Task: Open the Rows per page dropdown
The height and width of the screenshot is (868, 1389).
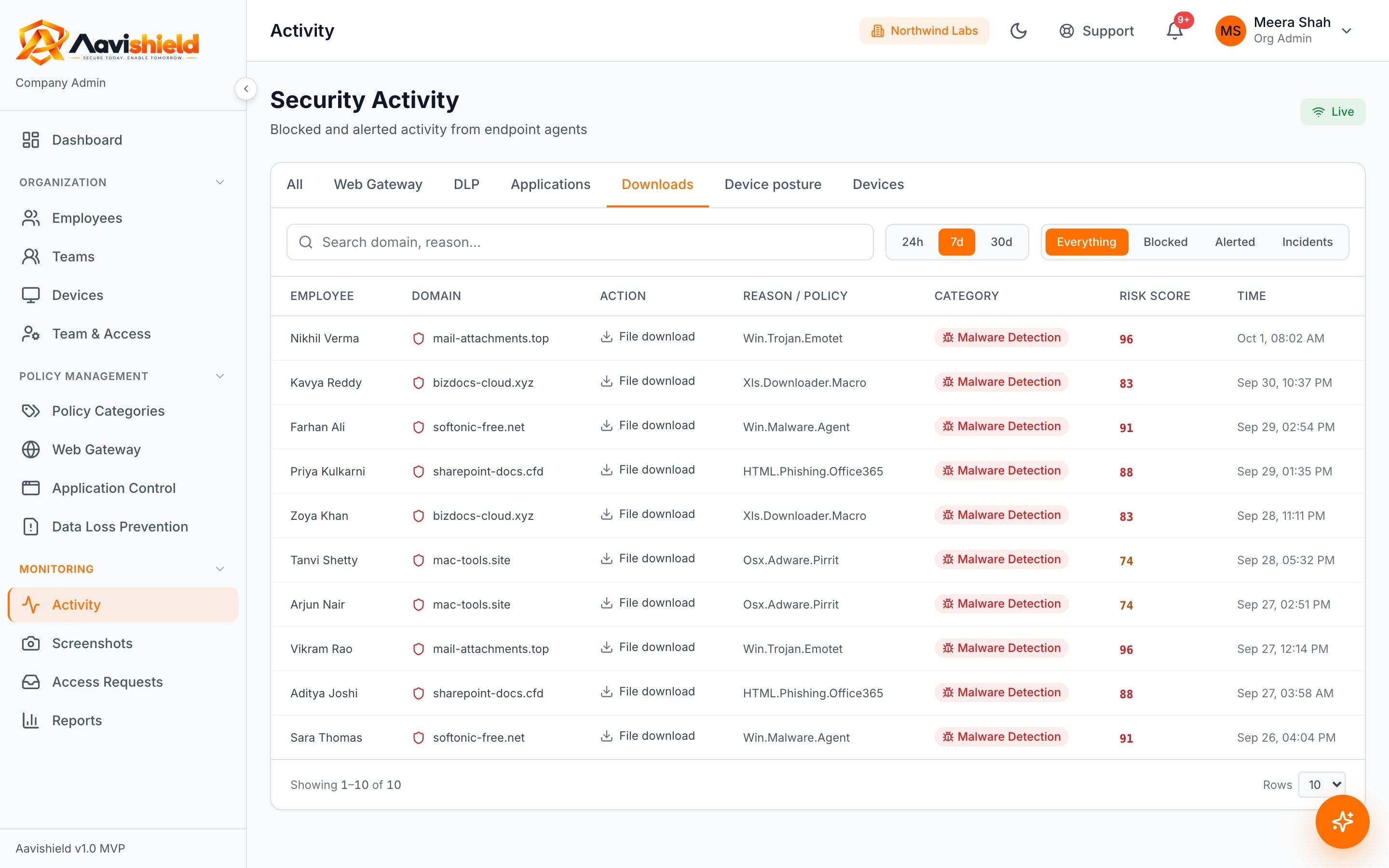Action: point(1321,785)
